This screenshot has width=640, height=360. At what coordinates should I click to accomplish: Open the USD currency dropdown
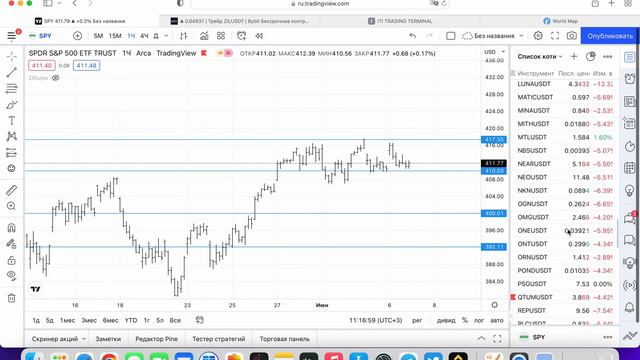tap(494, 52)
